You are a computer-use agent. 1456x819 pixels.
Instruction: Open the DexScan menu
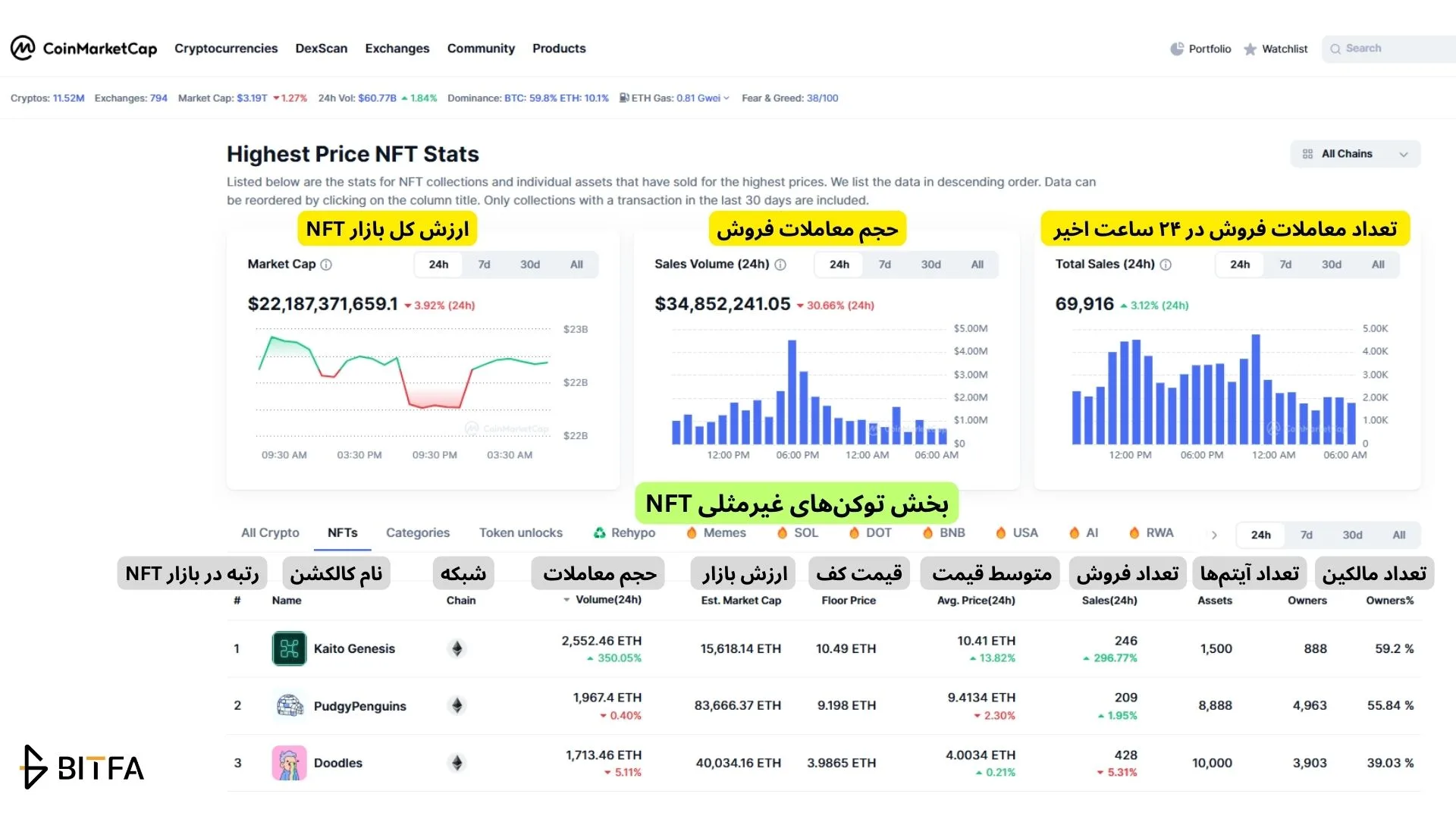(322, 49)
